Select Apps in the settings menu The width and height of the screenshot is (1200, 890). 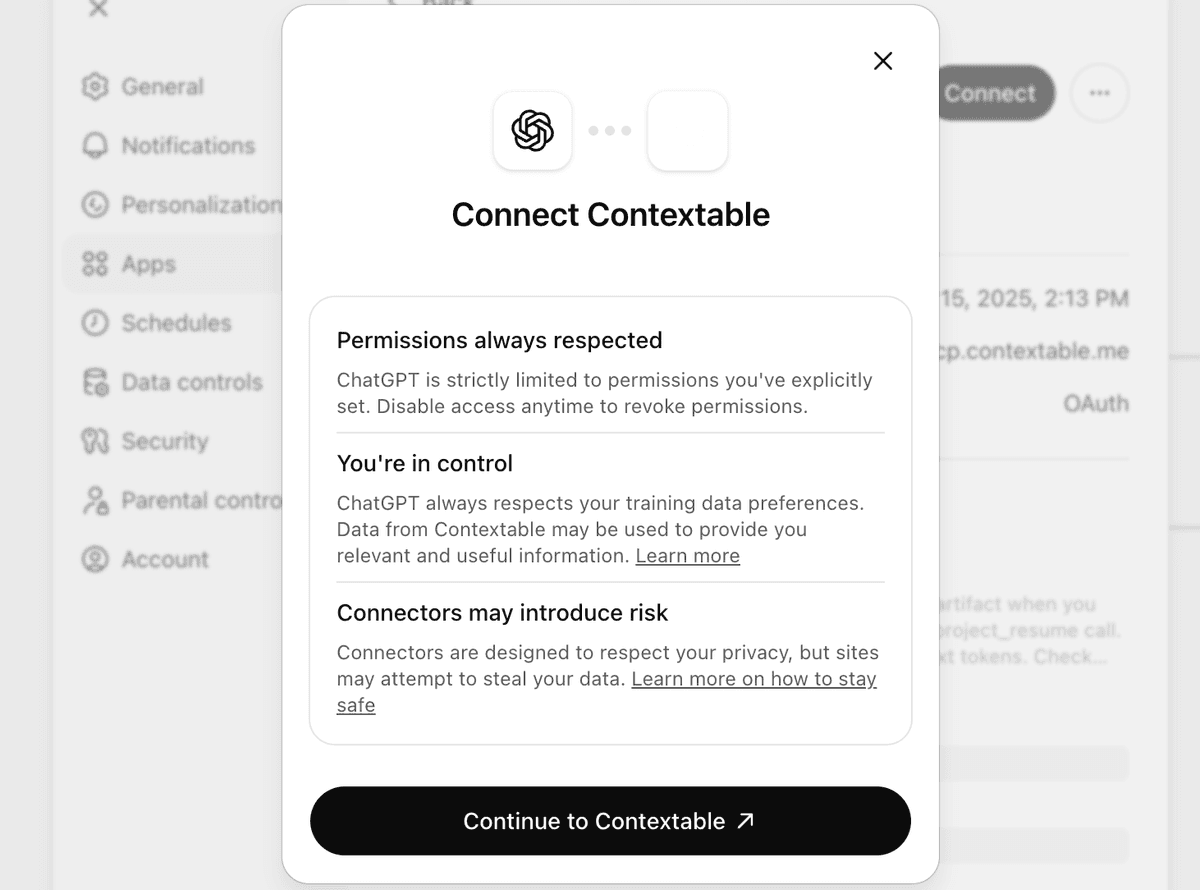pos(148,264)
